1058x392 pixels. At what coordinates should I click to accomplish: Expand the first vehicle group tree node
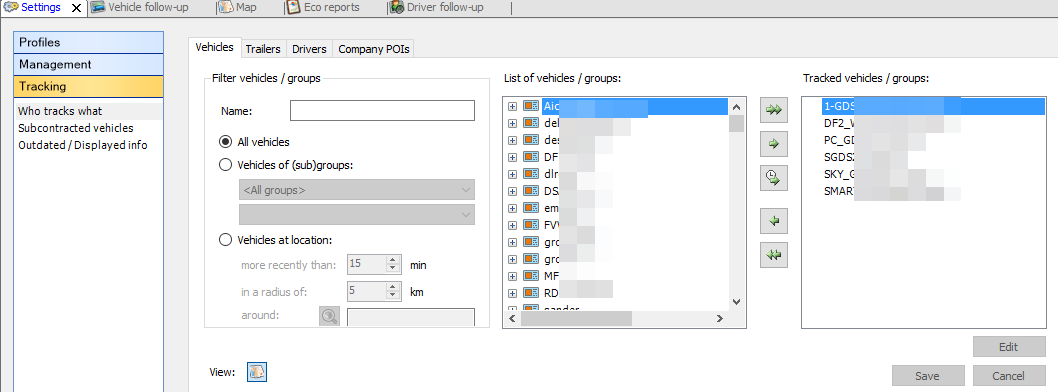[x=512, y=106]
